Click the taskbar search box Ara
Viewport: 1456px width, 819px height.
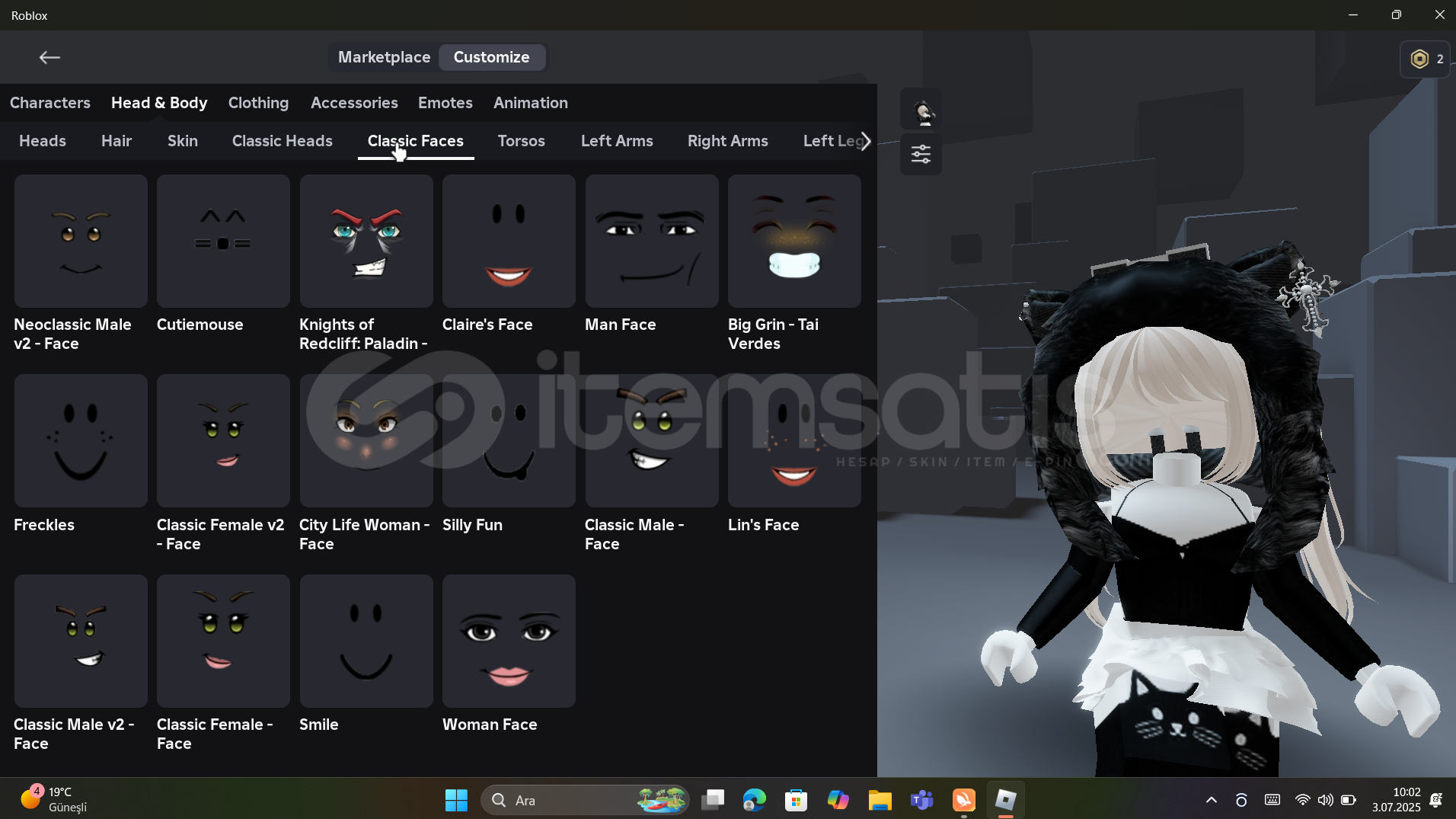tap(585, 800)
